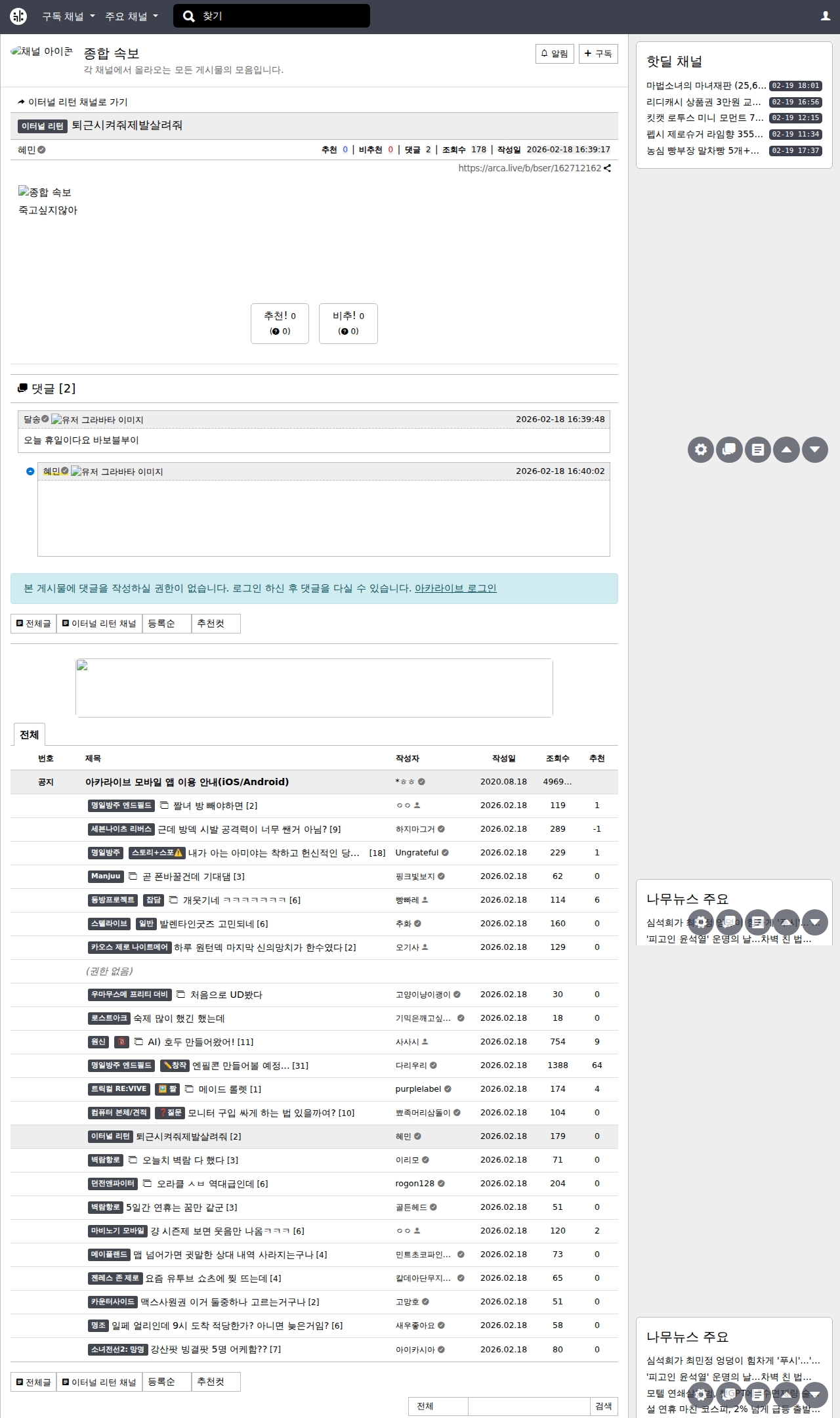Viewport: 840px width, 1418px height.
Task: Click comment author 달숭
Action: tap(32, 419)
